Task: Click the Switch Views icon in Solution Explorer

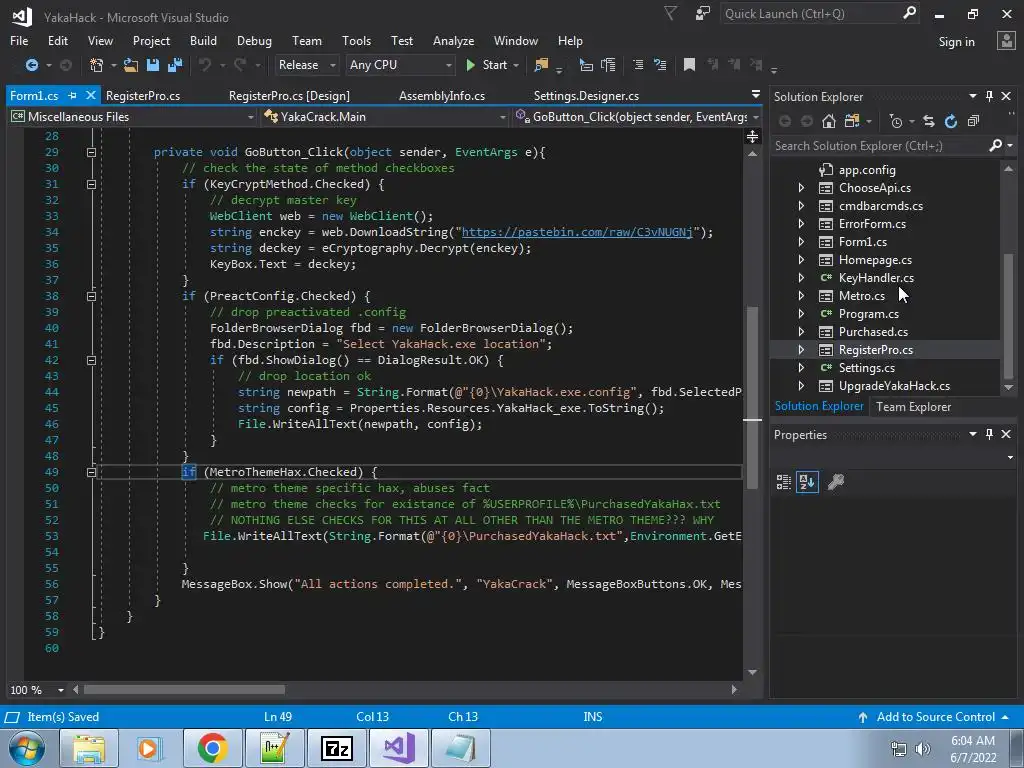Action: point(852,121)
